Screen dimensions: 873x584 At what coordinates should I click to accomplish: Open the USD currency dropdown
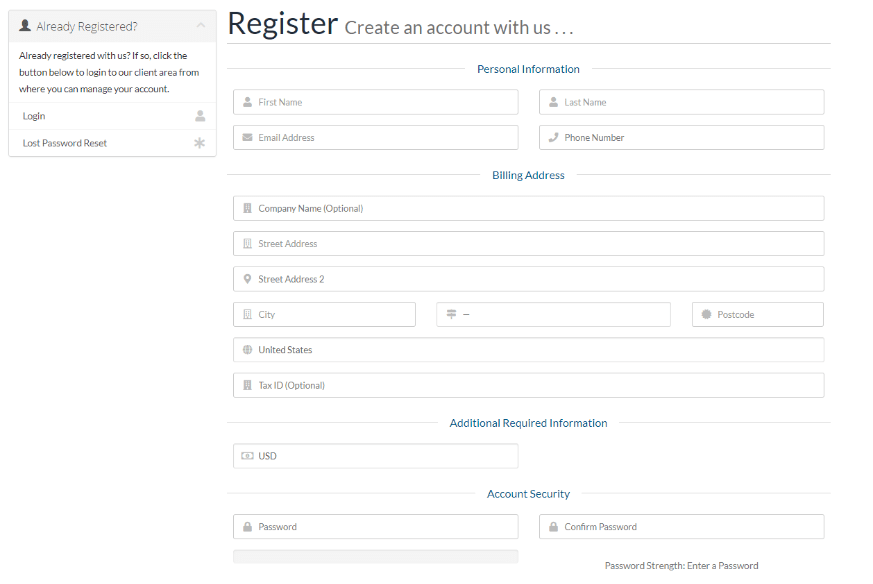376,456
